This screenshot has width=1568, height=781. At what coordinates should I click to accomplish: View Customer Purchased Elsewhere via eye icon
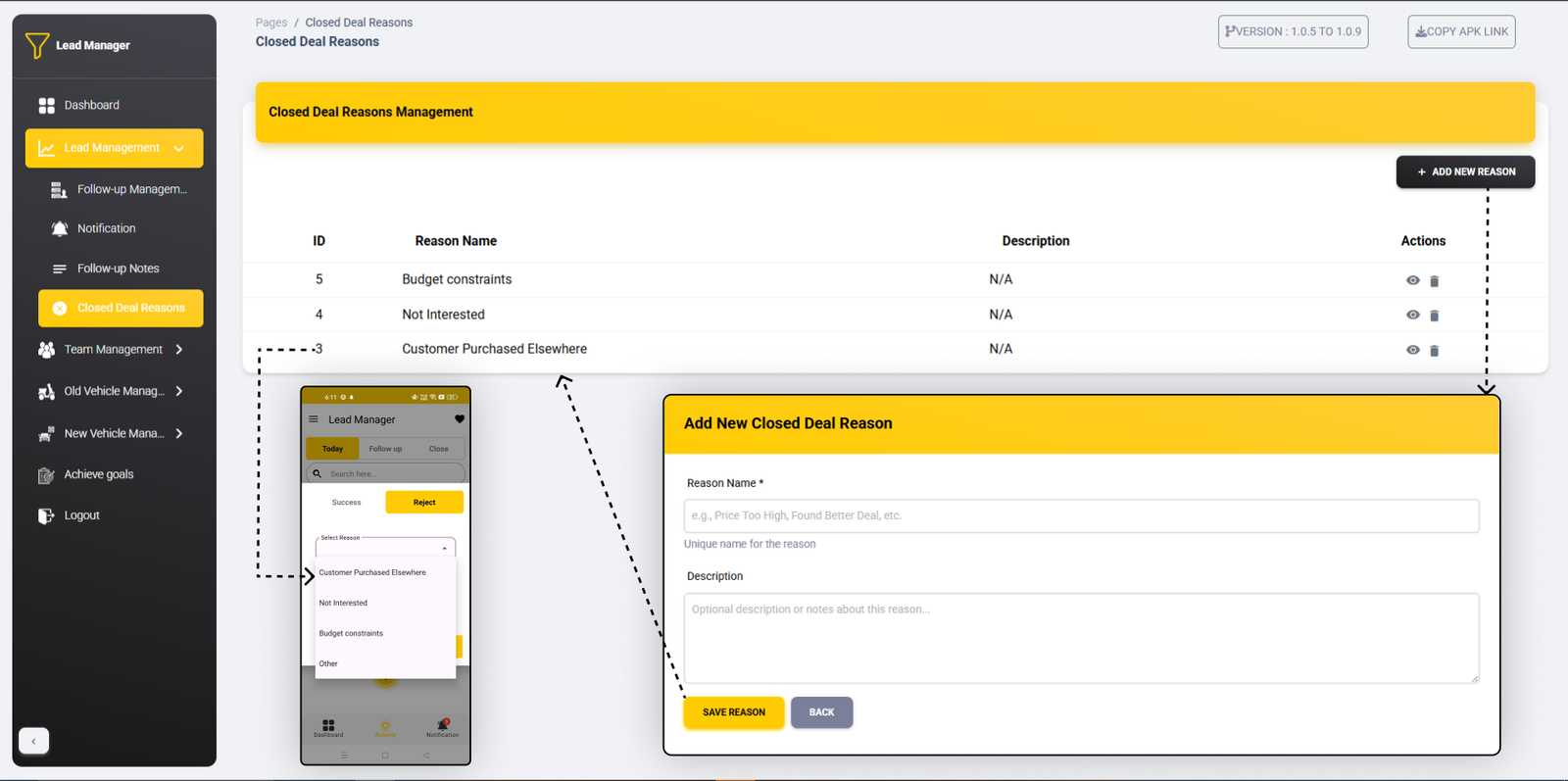click(x=1412, y=350)
